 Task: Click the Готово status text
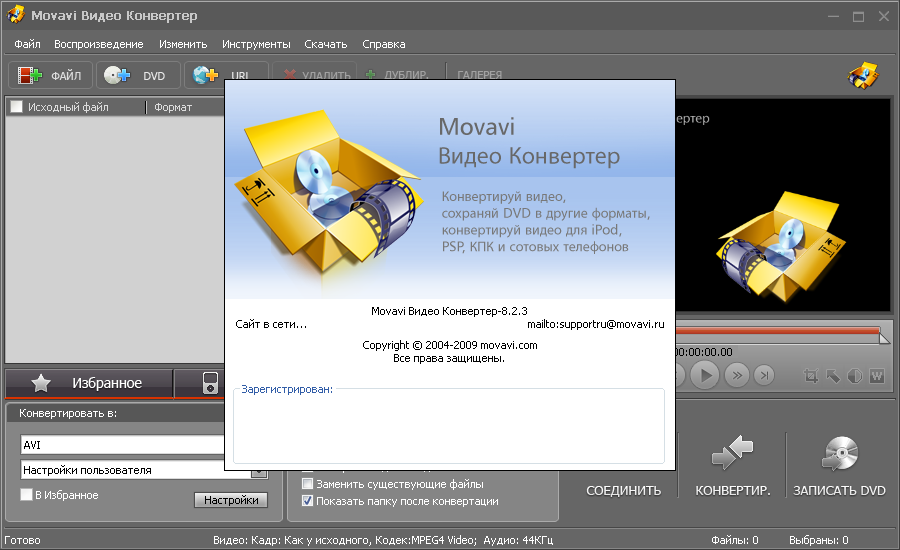click(22, 540)
